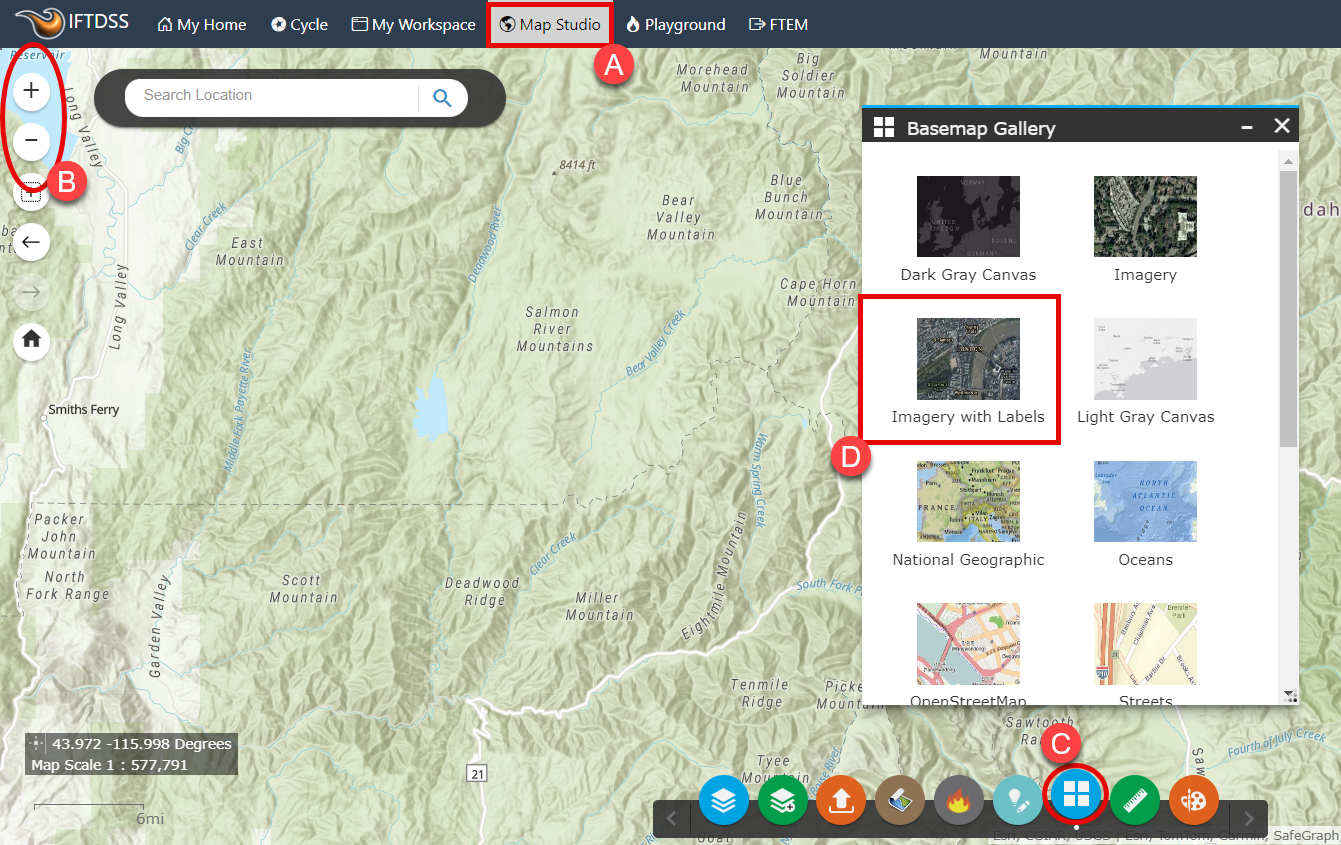
Task: Click the drawing palette icon
Action: 1193,800
